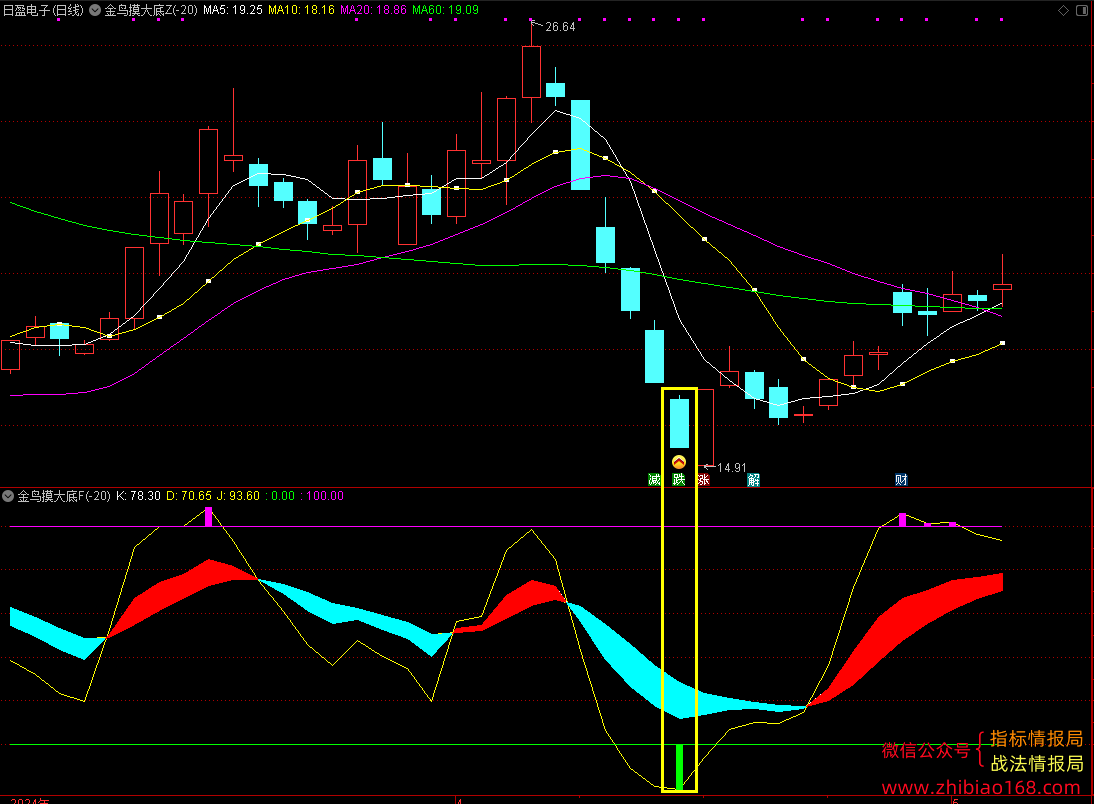Open the sub-chart indicator dropdown arrow
This screenshot has height=804, width=1094.
(x=8, y=496)
